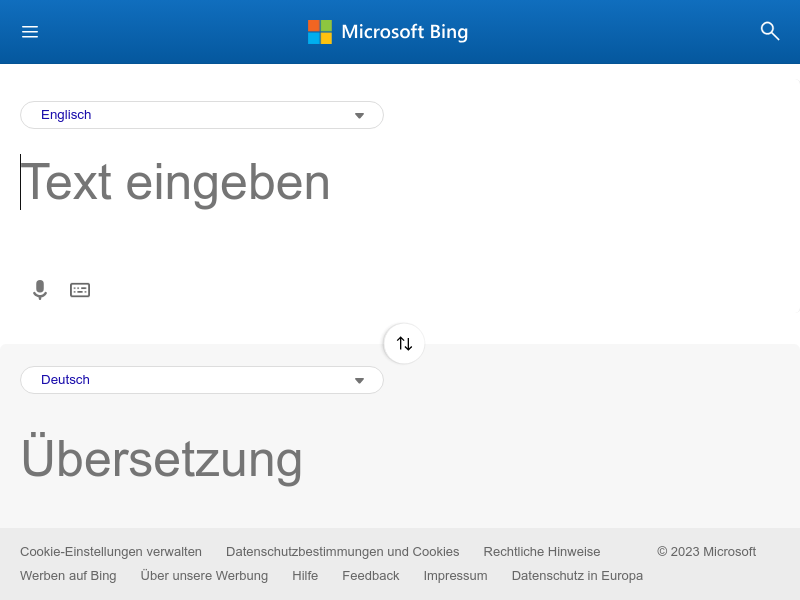Open Datenschutzbestimmungen und Cookies link
The height and width of the screenshot is (600, 800).
342,552
